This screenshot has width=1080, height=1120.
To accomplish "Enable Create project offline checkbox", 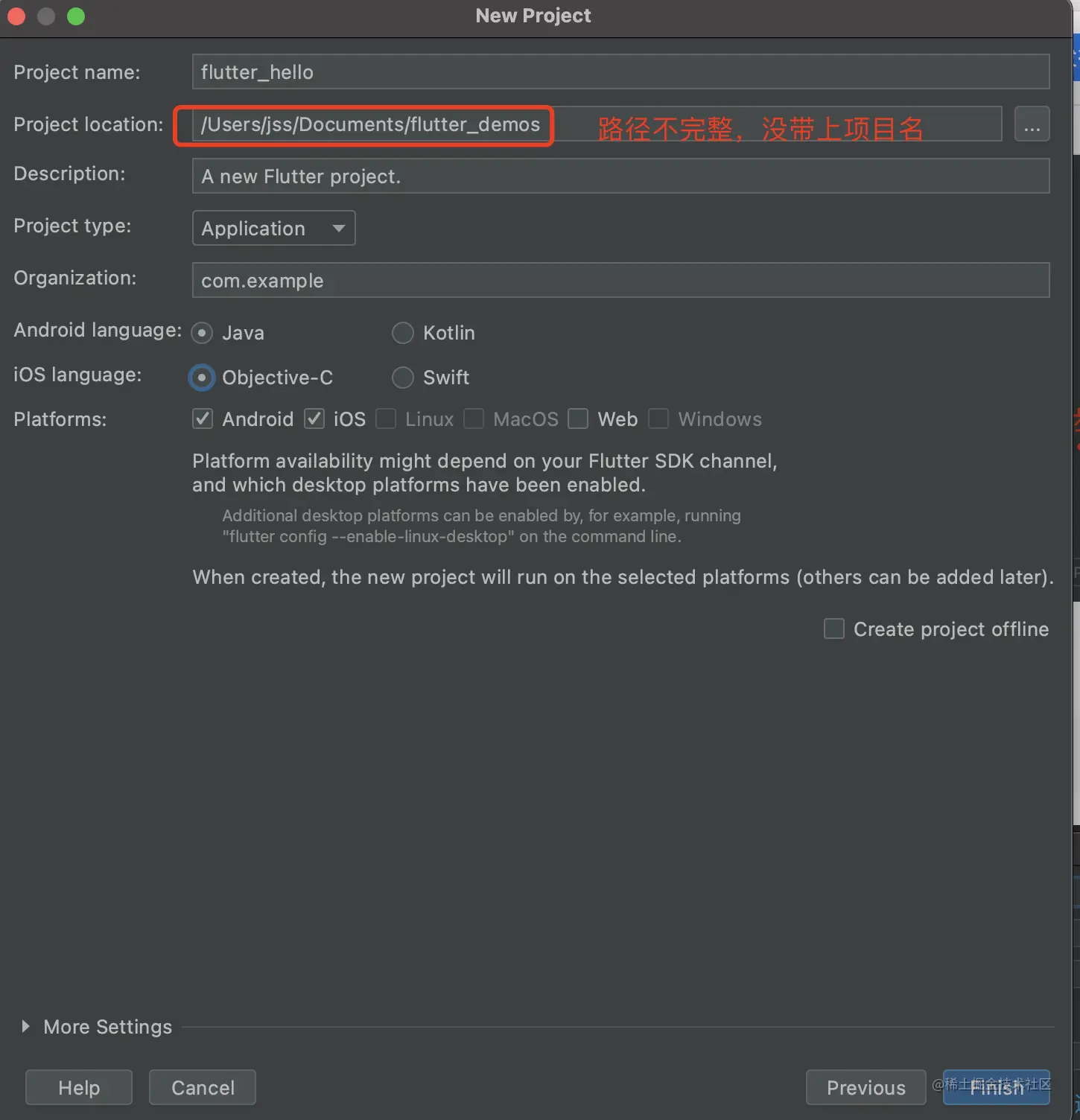I will tap(834, 629).
